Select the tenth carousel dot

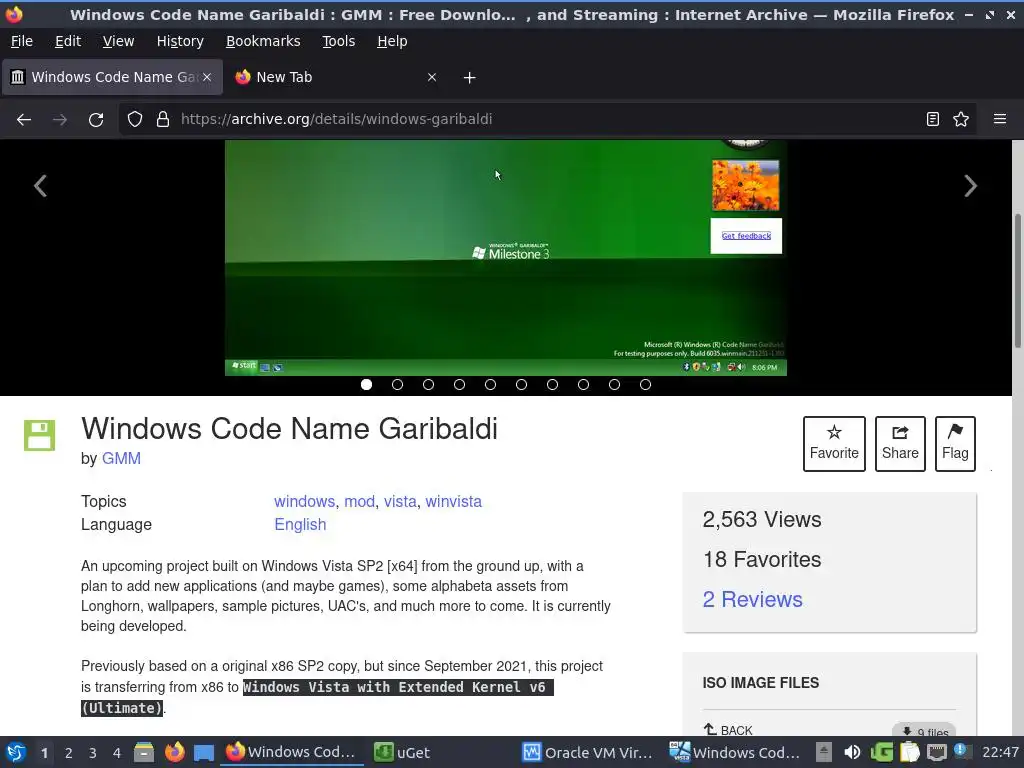(x=645, y=385)
